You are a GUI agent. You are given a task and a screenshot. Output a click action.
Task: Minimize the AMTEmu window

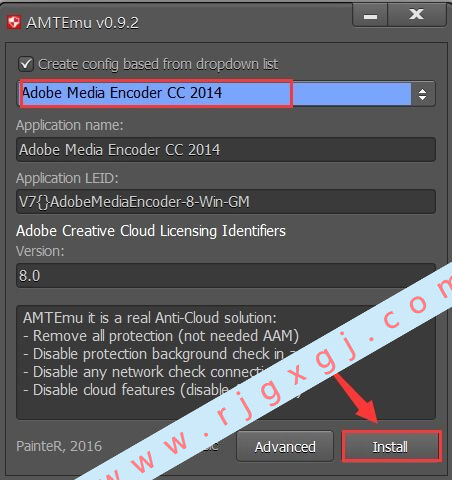370,16
